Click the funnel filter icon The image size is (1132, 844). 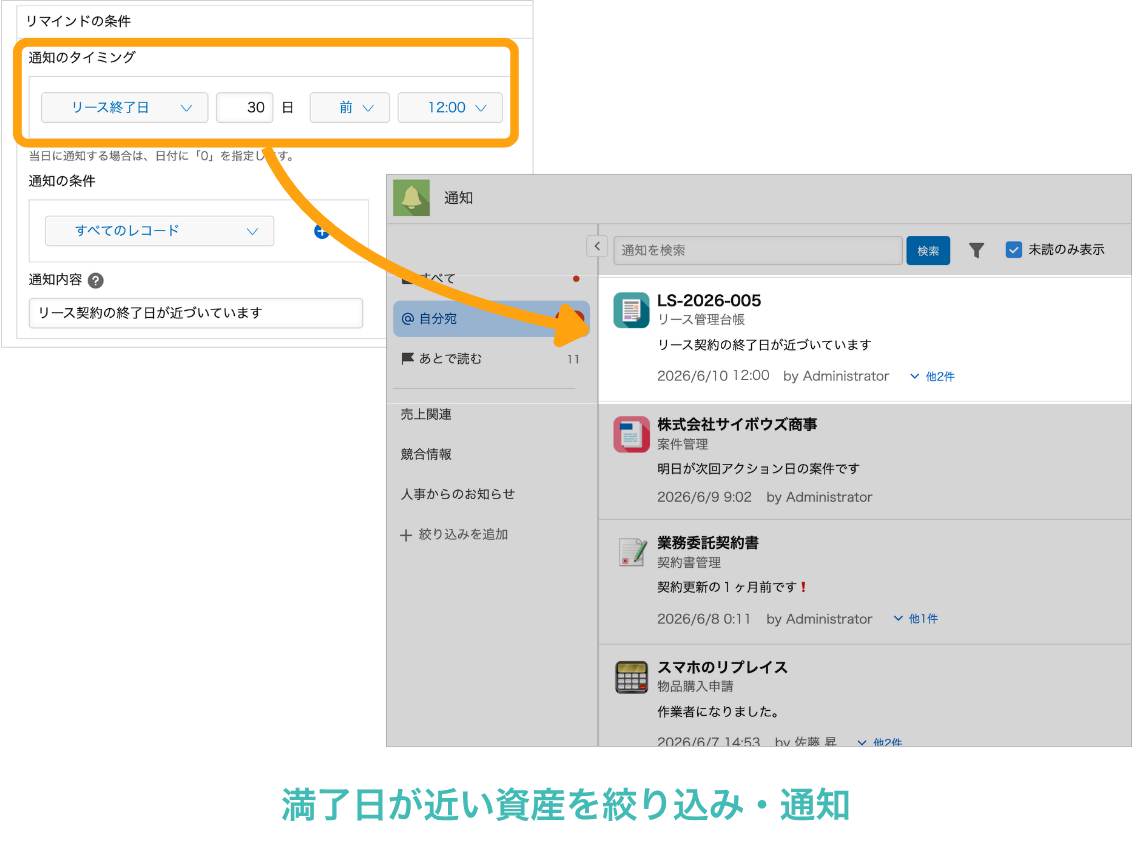(x=976, y=251)
